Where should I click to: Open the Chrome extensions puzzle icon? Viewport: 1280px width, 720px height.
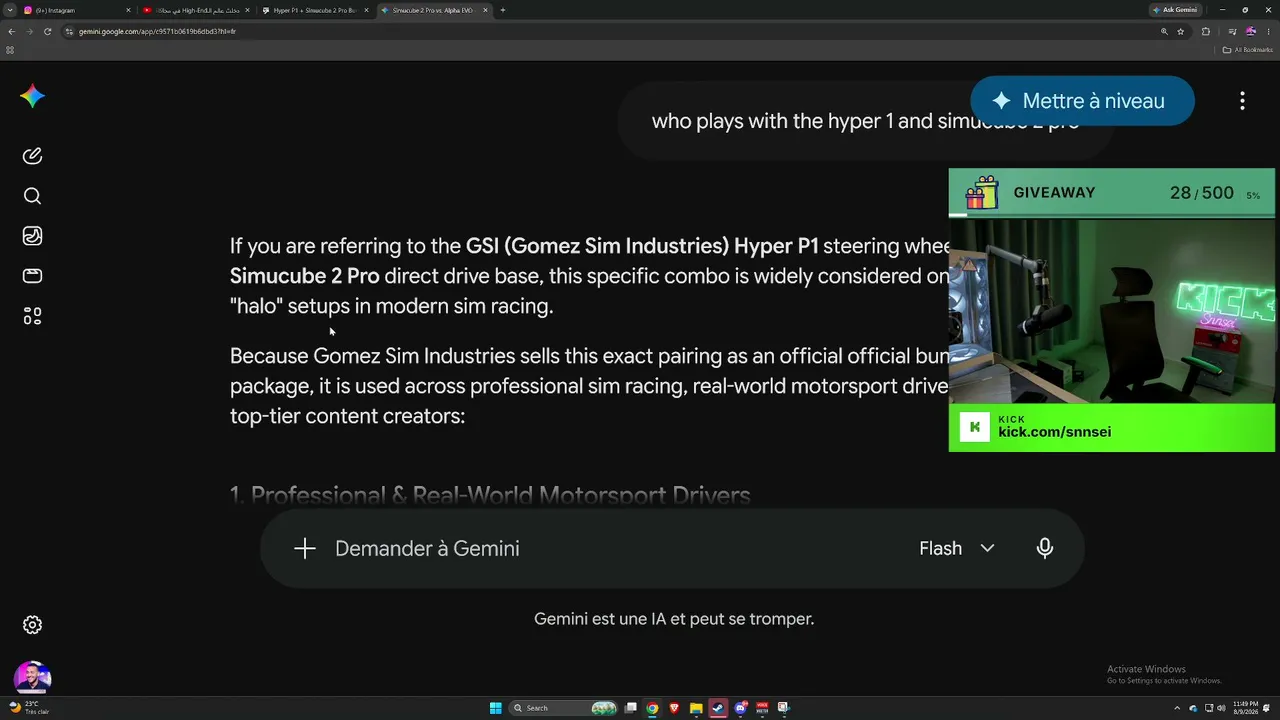point(1206,31)
